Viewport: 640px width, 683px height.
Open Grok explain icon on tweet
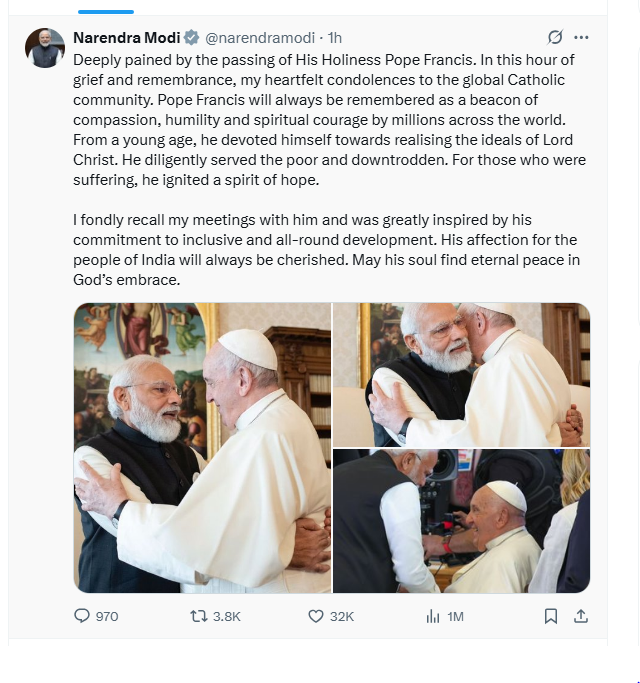[555, 38]
